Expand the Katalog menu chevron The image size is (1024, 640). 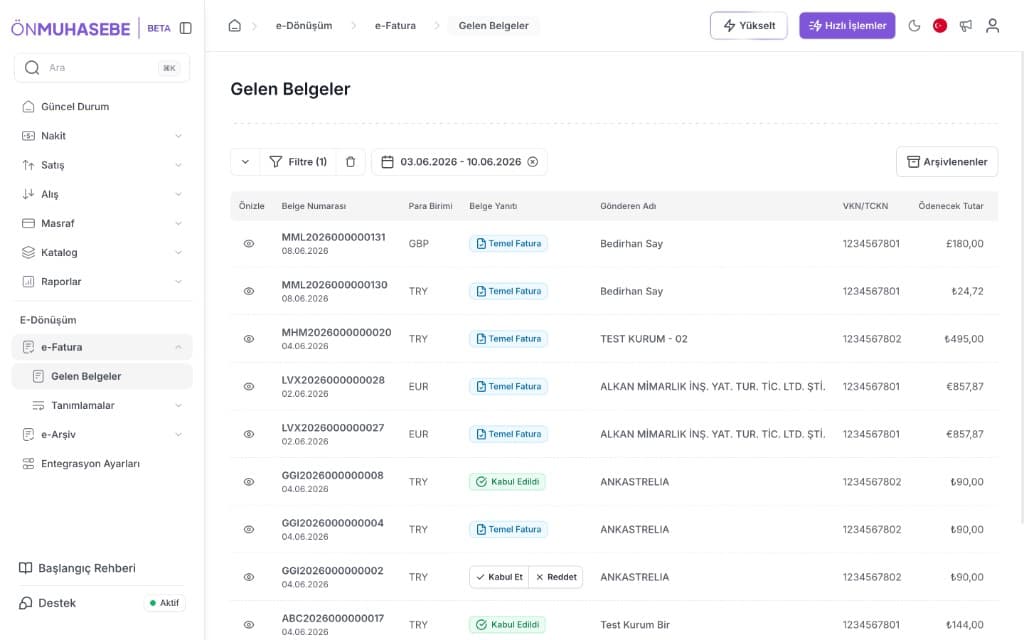tap(178, 253)
